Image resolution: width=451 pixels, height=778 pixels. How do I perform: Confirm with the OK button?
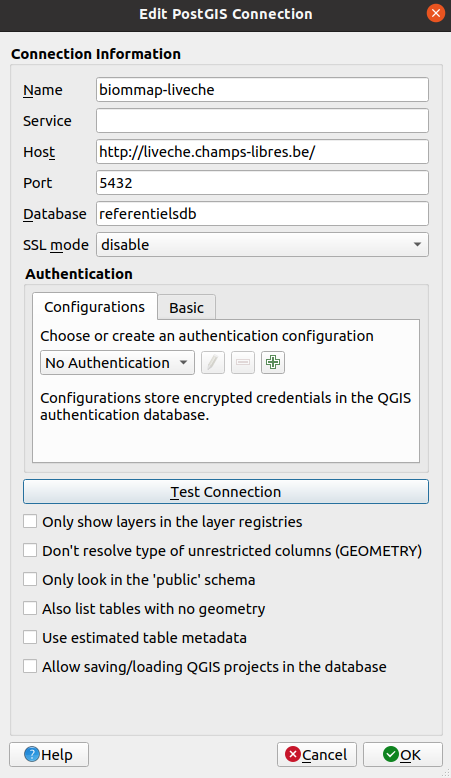402,755
